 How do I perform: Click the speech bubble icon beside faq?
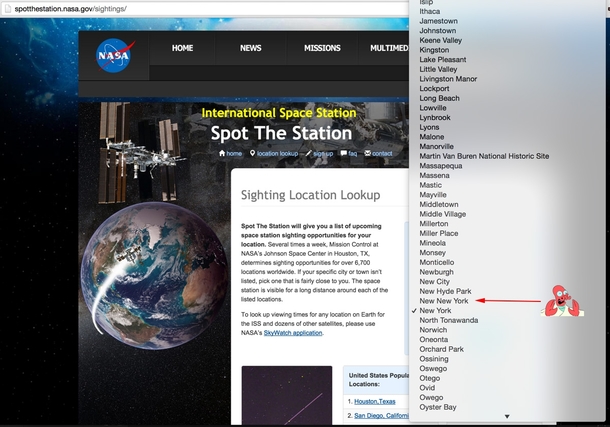point(344,153)
